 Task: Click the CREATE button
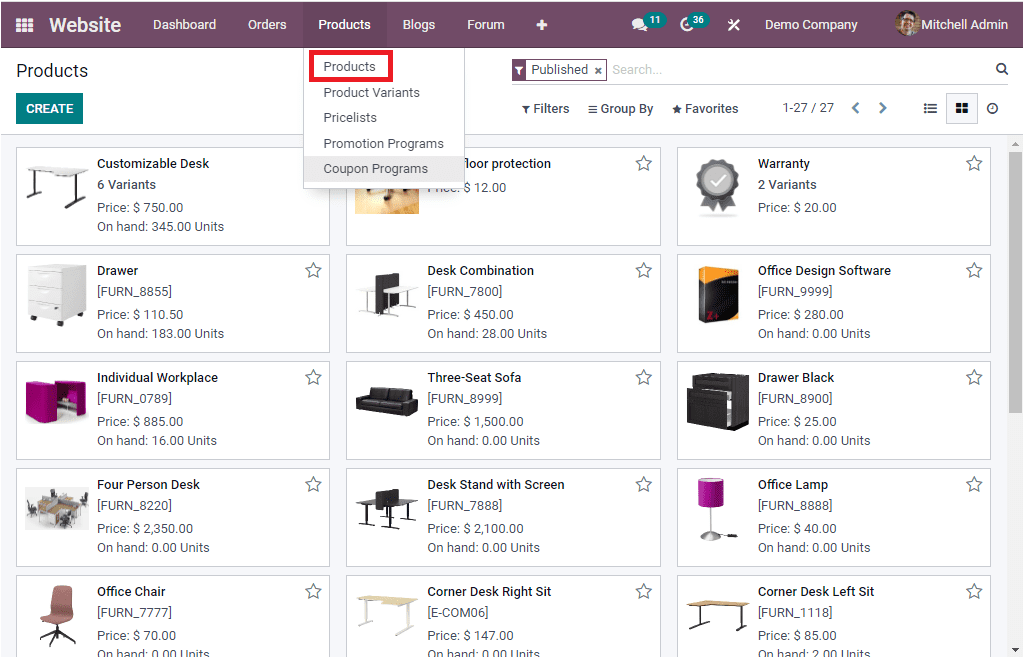49,108
